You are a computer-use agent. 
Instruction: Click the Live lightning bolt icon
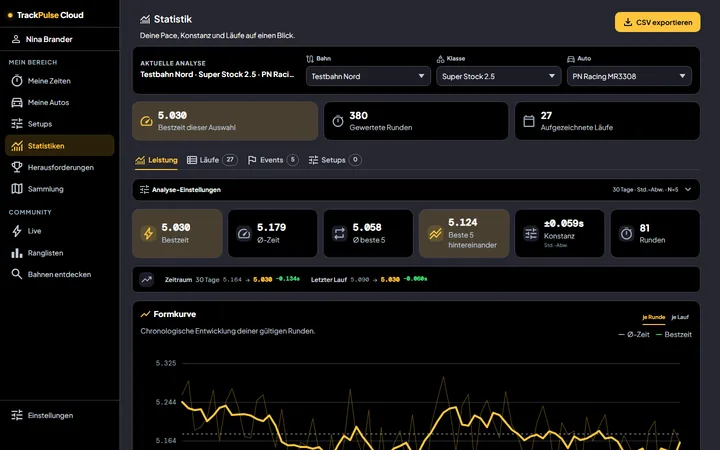click(x=17, y=231)
